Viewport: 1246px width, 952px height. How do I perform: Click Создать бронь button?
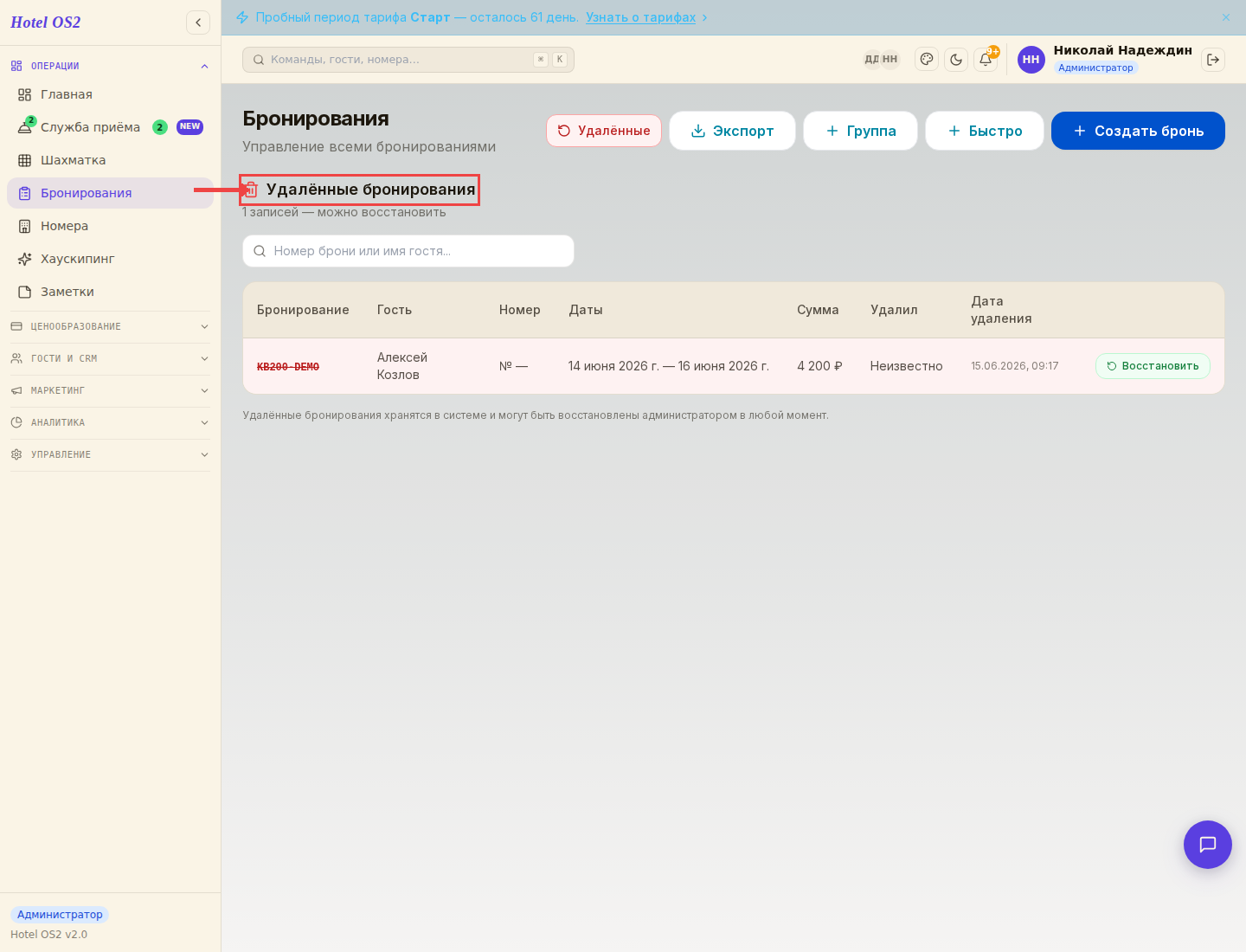click(x=1138, y=131)
